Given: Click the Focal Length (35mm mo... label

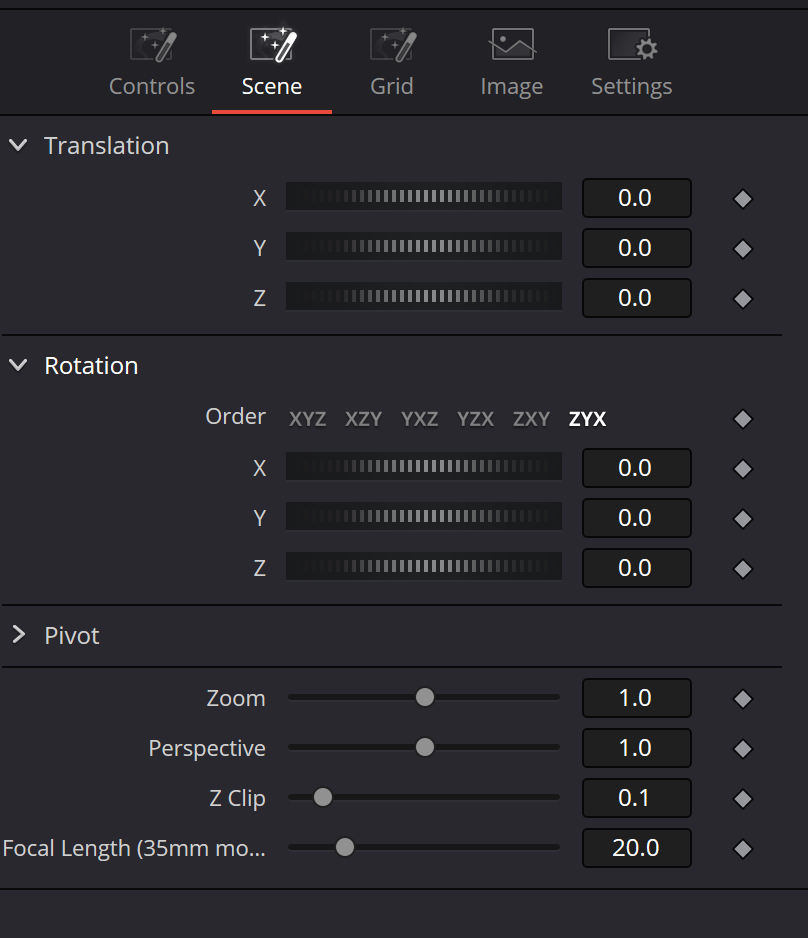Looking at the screenshot, I should [x=134, y=848].
